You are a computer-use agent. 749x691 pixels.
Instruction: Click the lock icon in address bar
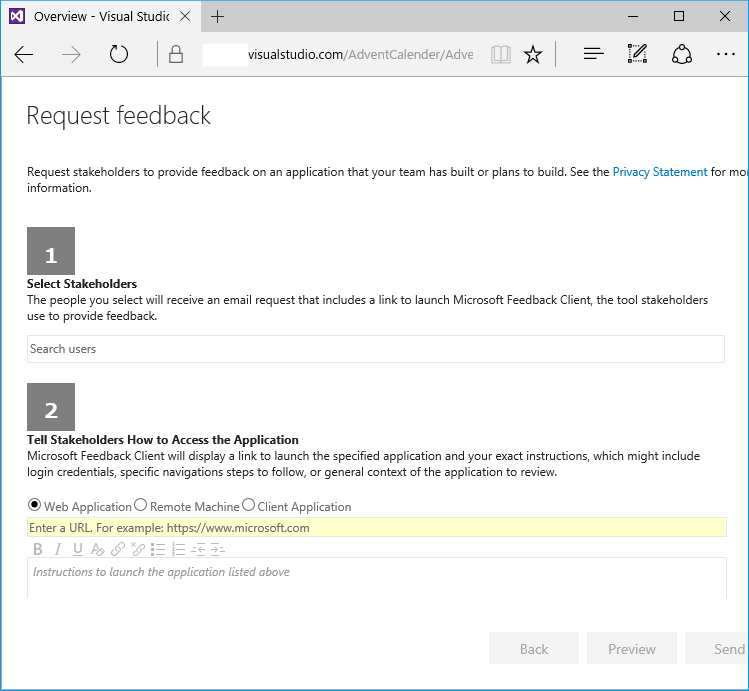coord(176,54)
